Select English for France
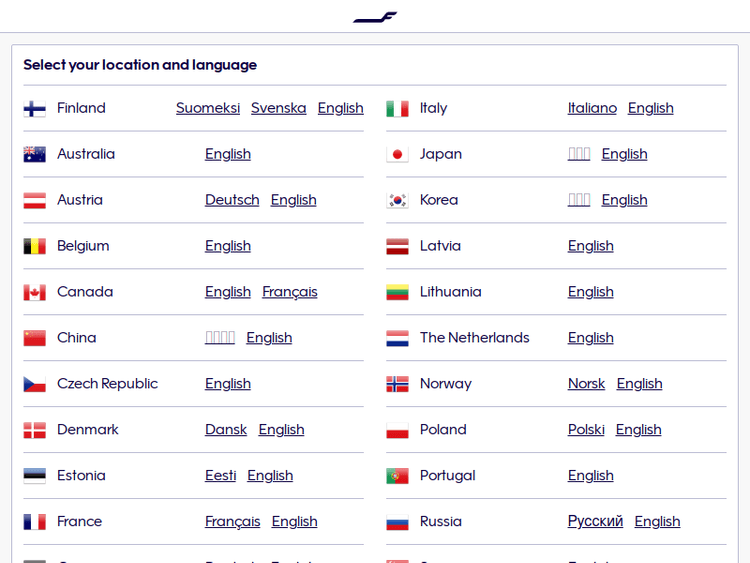The height and width of the screenshot is (563, 750). pyautogui.click(x=295, y=521)
